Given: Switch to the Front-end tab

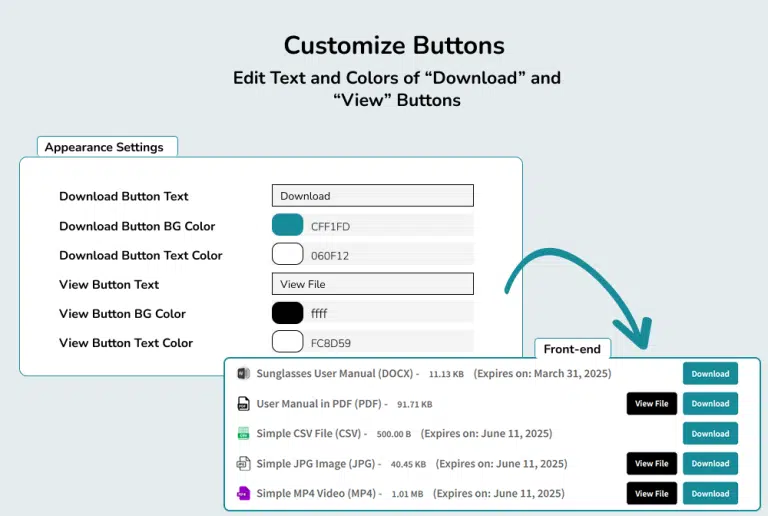Looking at the screenshot, I should click(x=572, y=349).
